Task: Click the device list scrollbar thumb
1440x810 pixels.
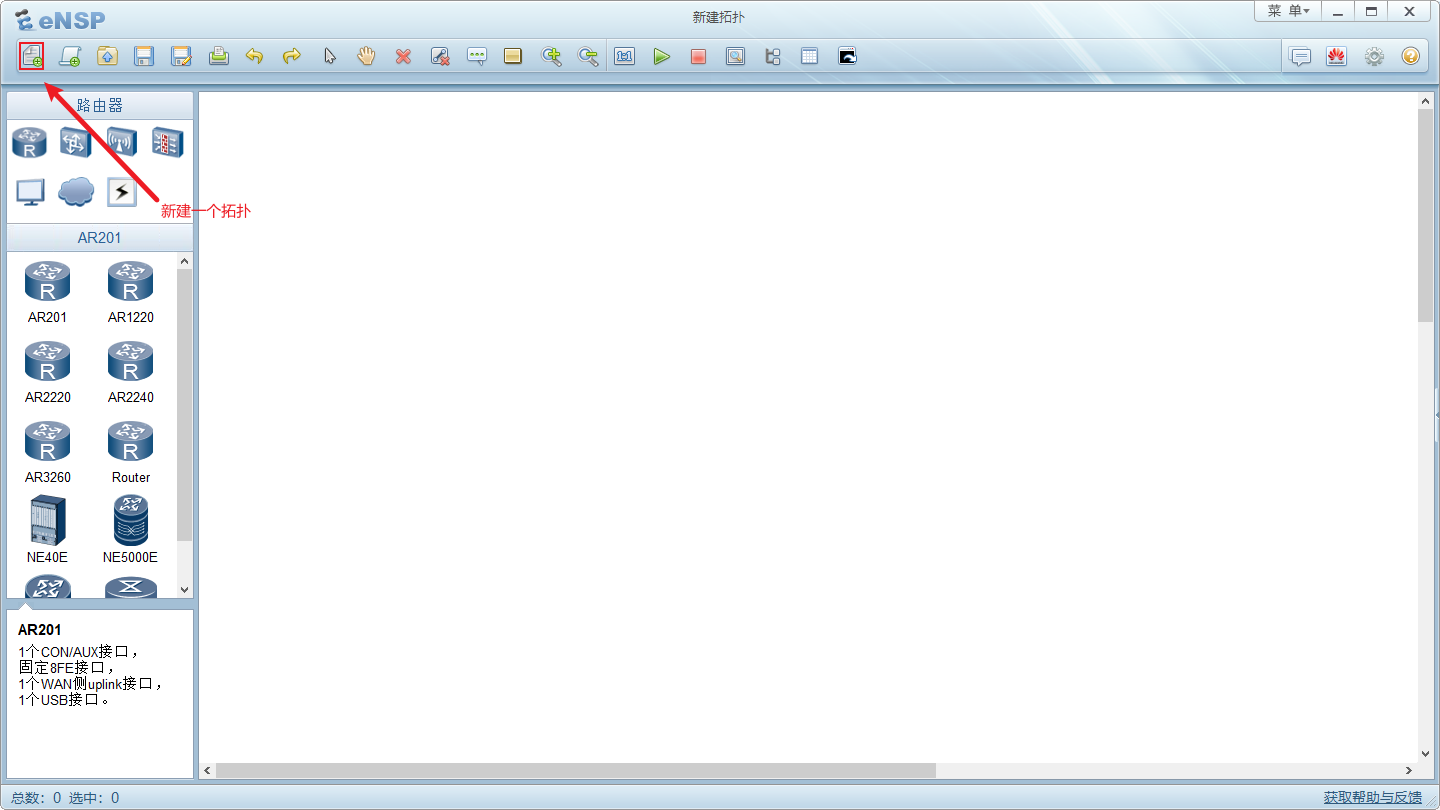Action: [x=184, y=404]
